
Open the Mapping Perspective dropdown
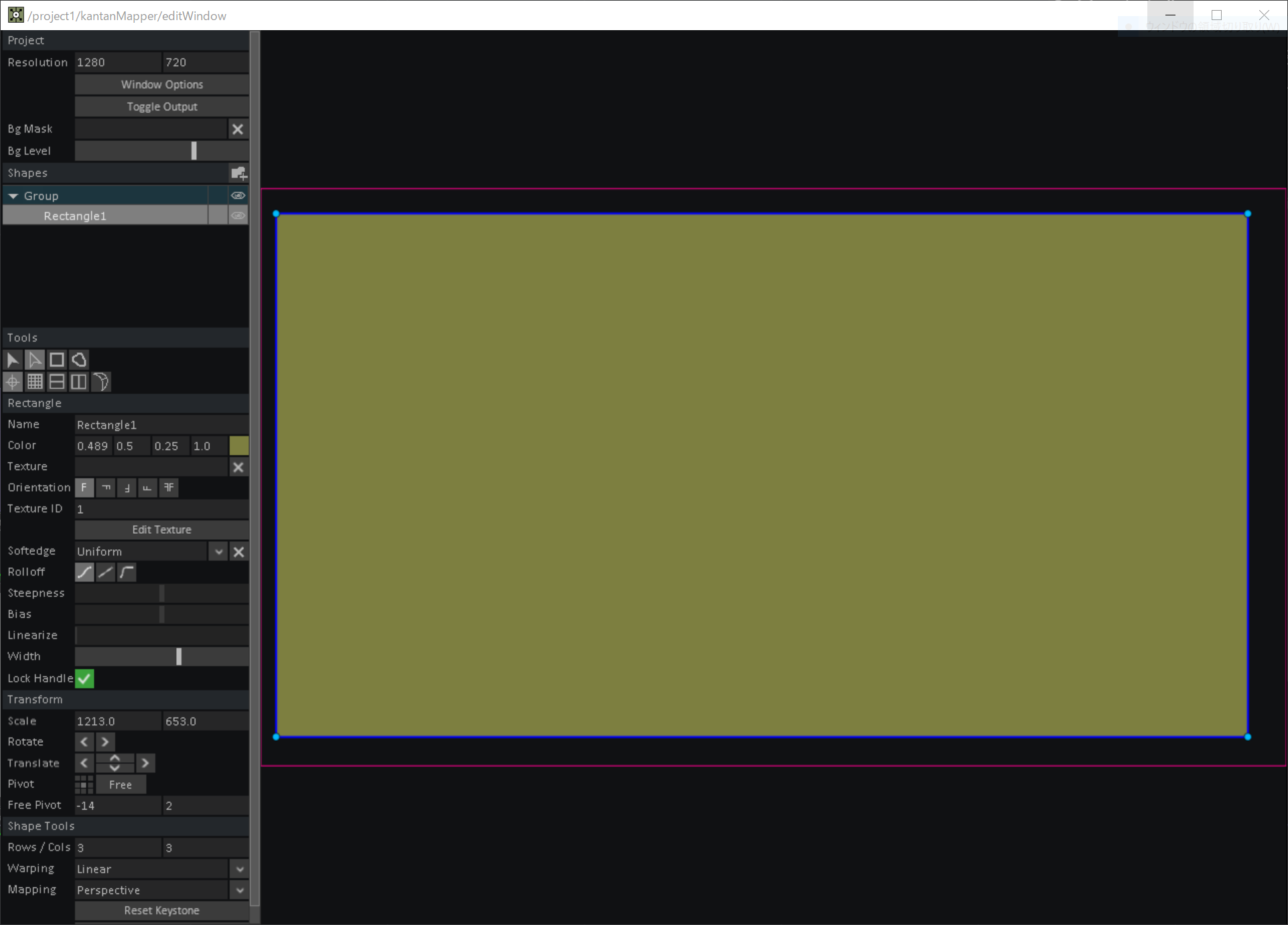[239, 890]
